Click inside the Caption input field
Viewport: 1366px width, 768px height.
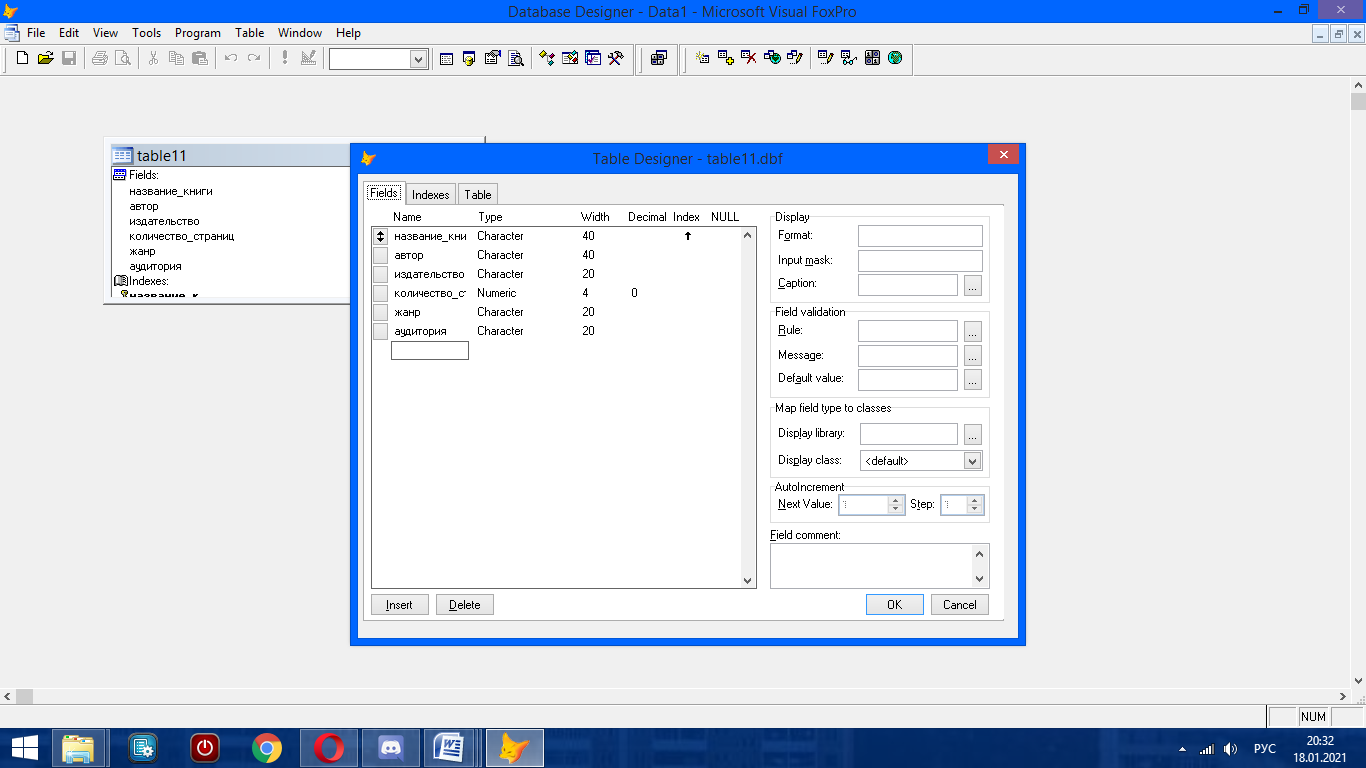click(x=907, y=285)
